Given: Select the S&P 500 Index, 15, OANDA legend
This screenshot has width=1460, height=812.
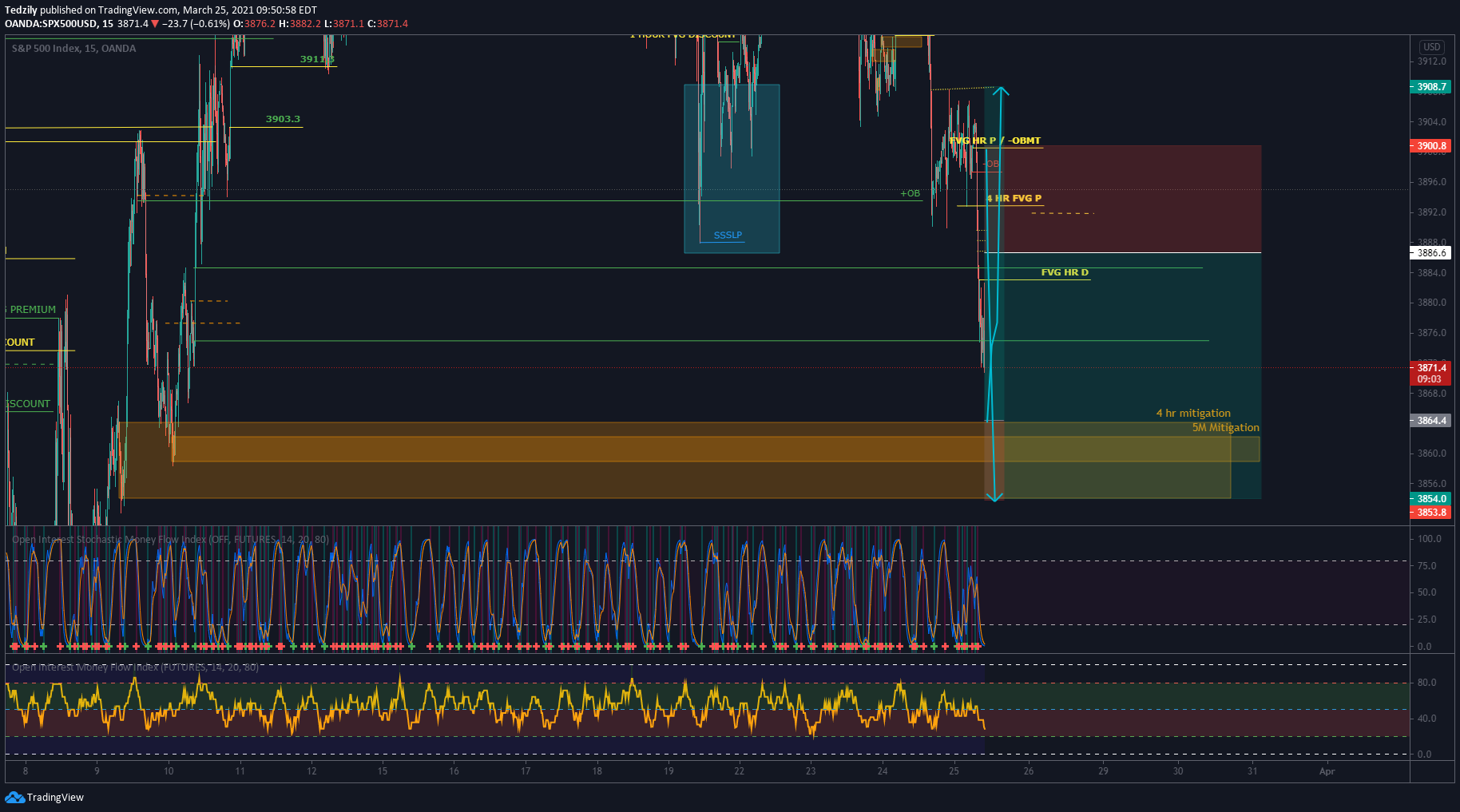Looking at the screenshot, I should tap(73, 49).
